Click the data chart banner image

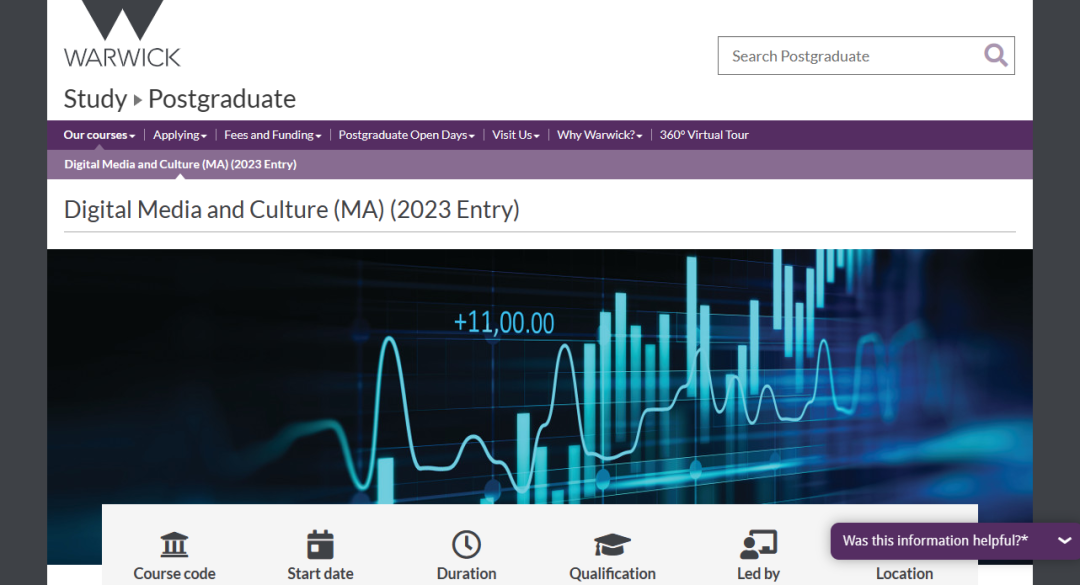pyautogui.click(x=540, y=370)
